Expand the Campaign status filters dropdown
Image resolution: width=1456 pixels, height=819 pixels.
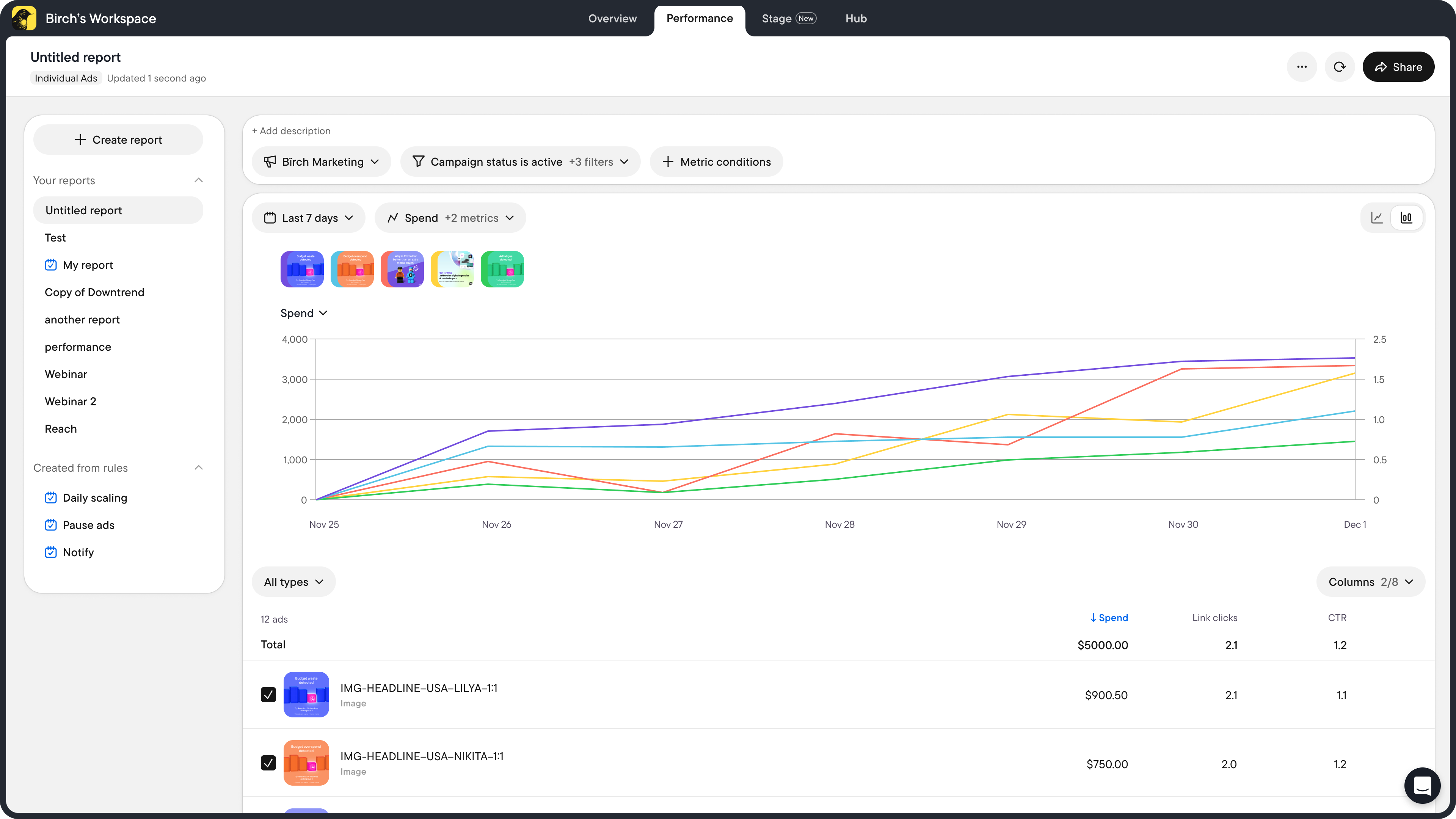[x=521, y=162]
